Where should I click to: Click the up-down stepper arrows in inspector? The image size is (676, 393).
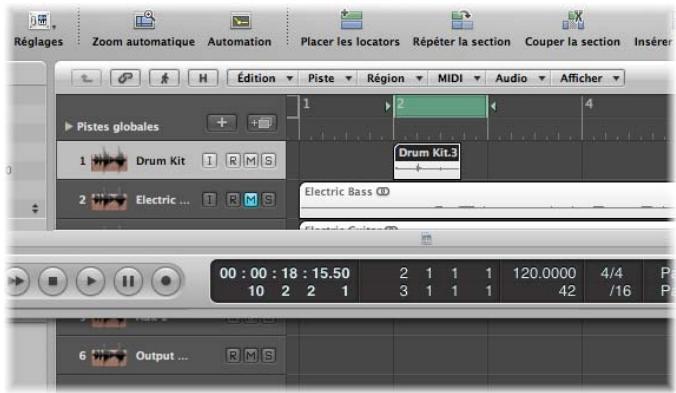pos(35,209)
